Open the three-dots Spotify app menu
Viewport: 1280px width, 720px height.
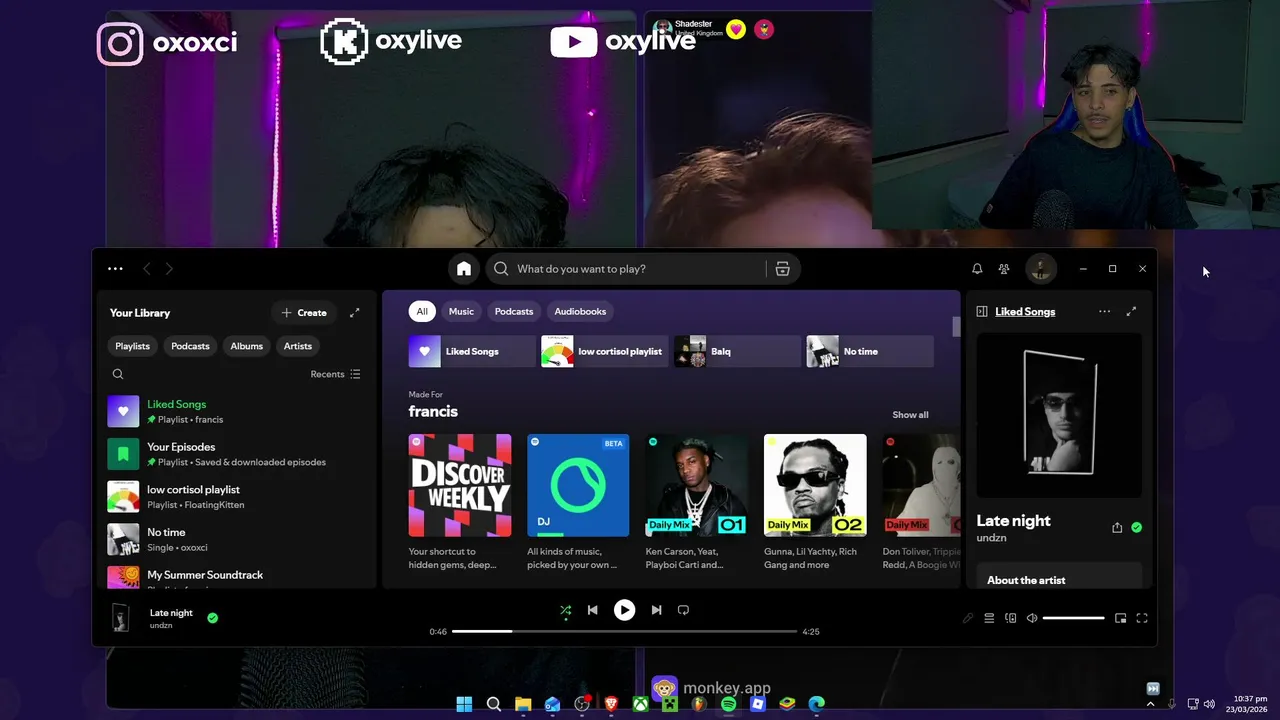[115, 268]
